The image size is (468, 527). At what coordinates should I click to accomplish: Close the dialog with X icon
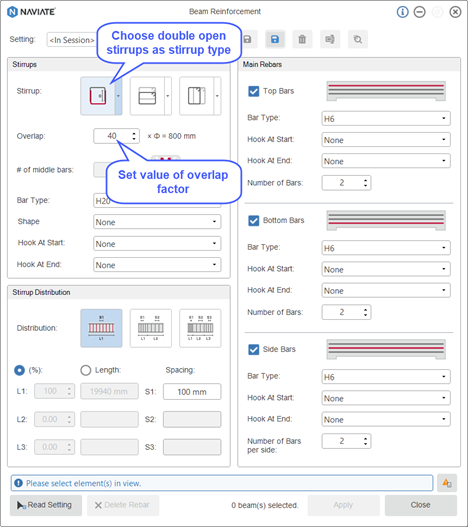click(455, 12)
